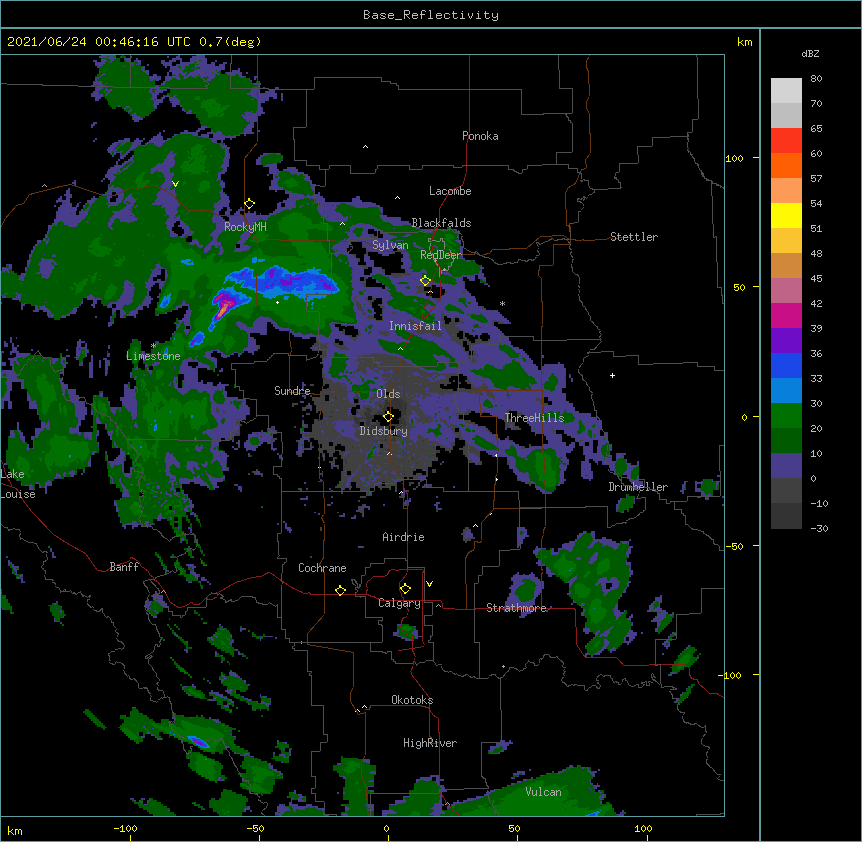Click the Sylvan label

(390, 245)
